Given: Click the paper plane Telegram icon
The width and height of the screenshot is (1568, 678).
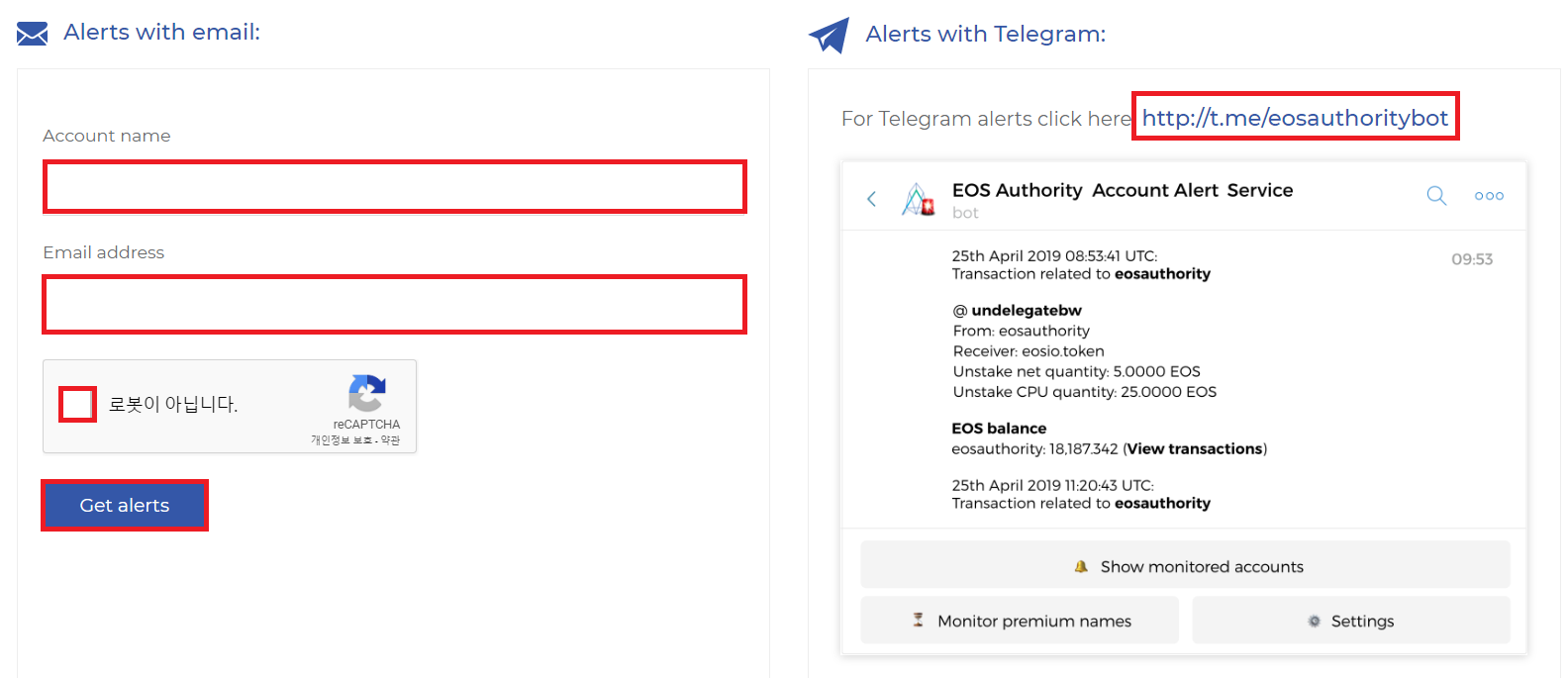Looking at the screenshot, I should [x=829, y=35].
